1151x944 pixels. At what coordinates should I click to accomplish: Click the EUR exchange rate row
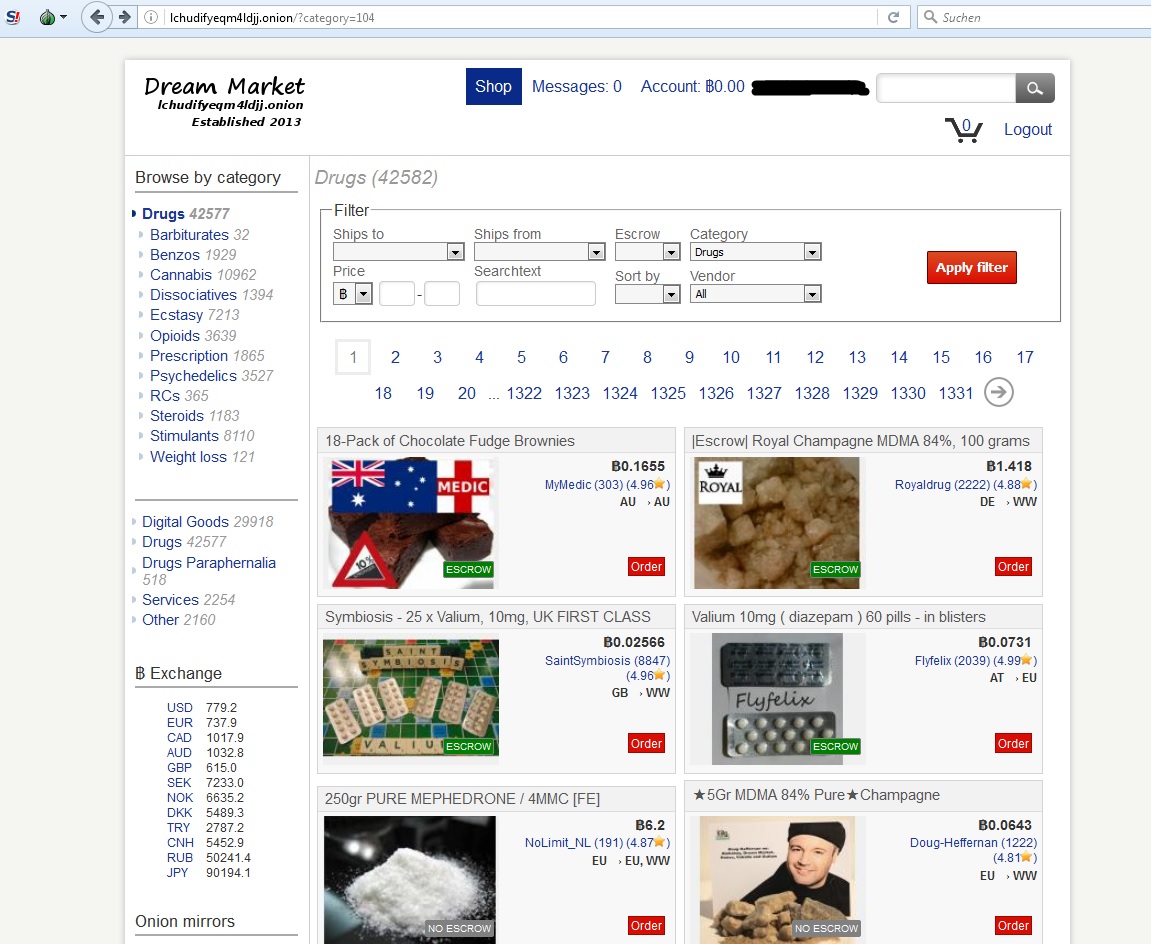[x=202, y=723]
